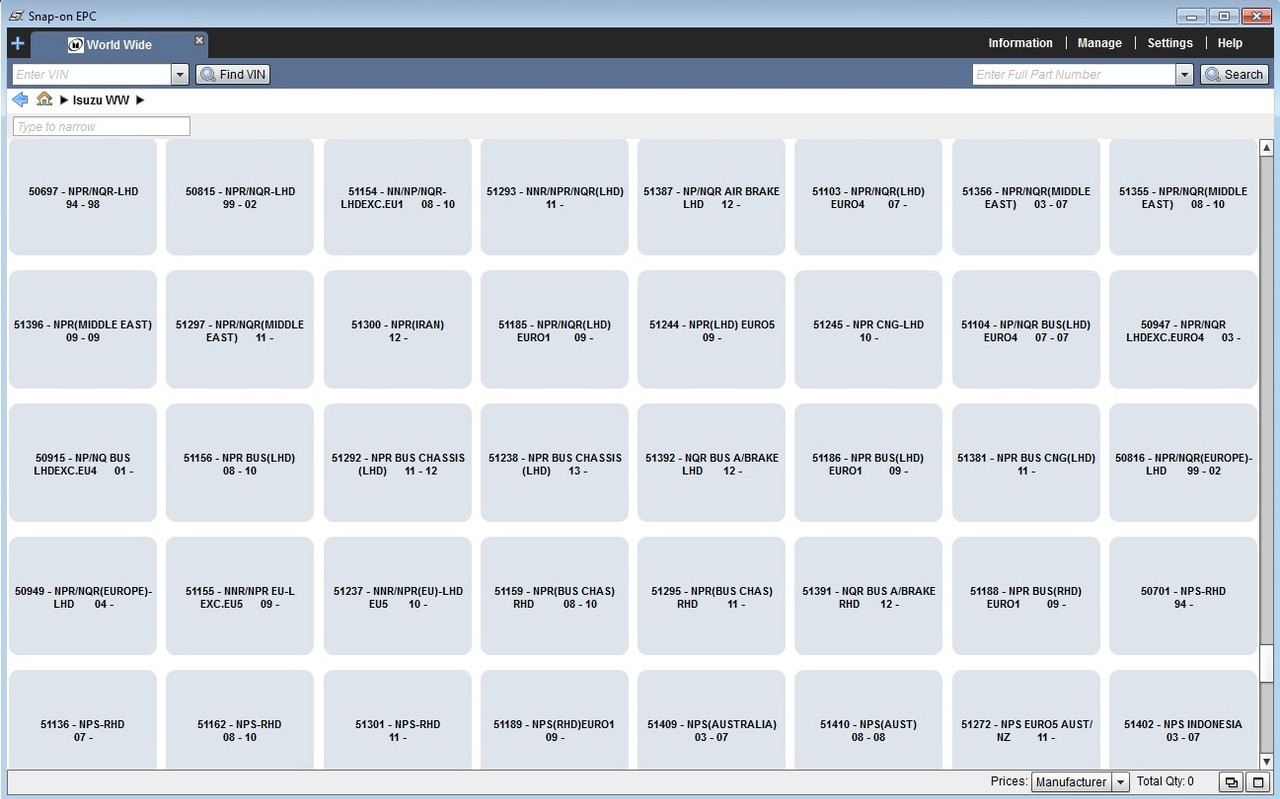
Task: Open 51104 NP/NQR BUS(LHD) EURO4
Action: pyautogui.click(x=1026, y=330)
